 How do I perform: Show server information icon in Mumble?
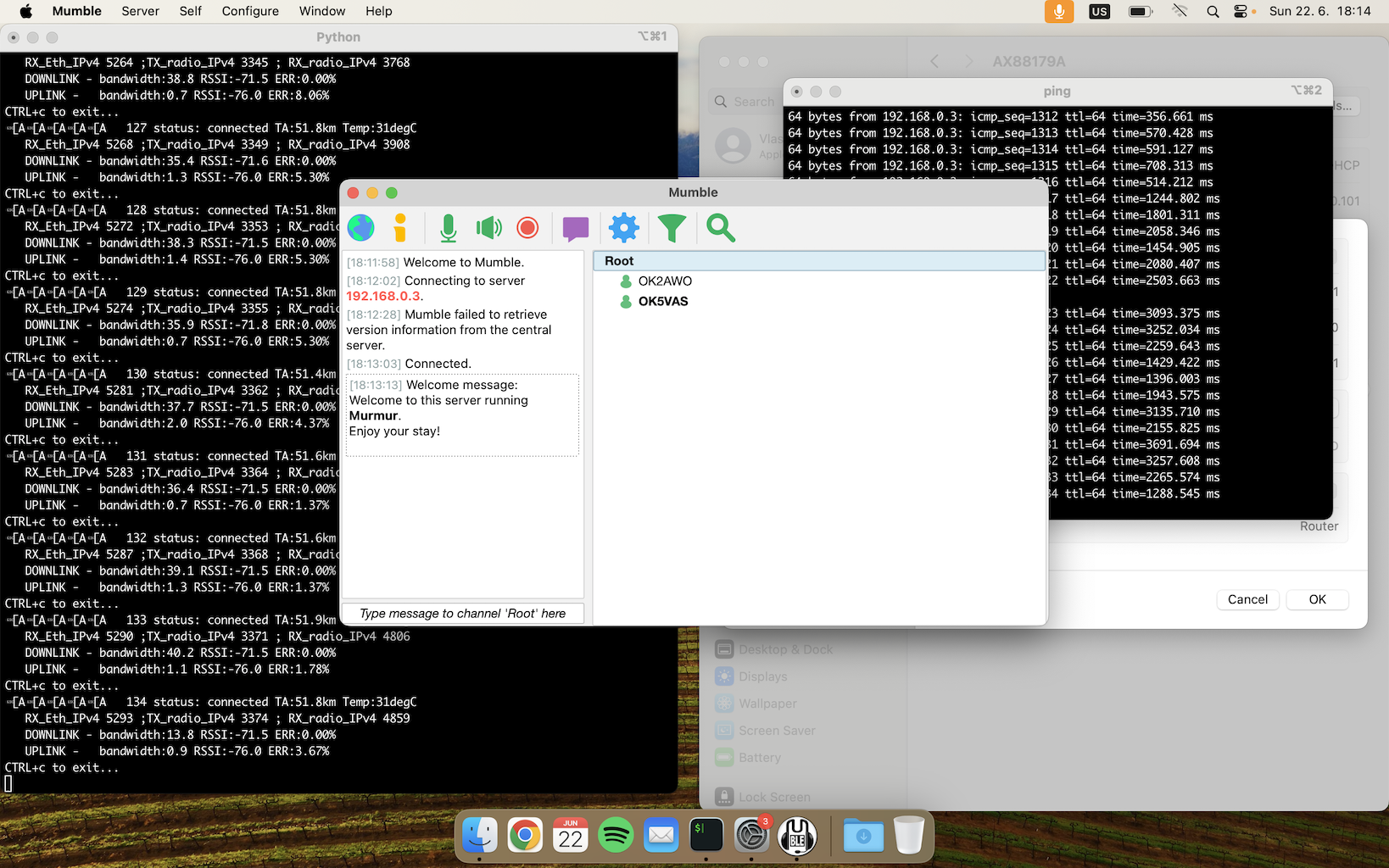tap(400, 227)
